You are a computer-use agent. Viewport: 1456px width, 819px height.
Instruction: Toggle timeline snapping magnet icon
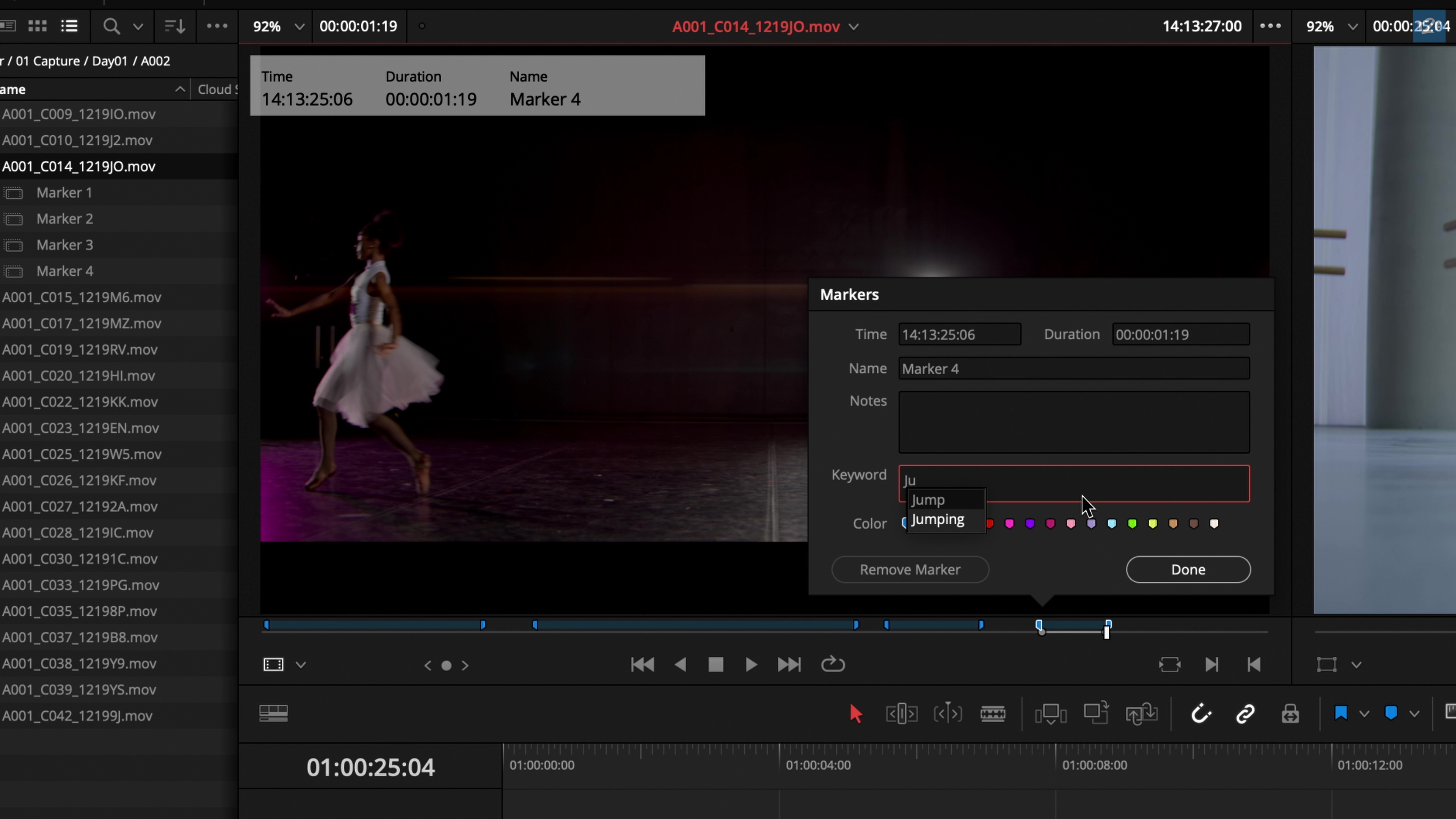1200,714
